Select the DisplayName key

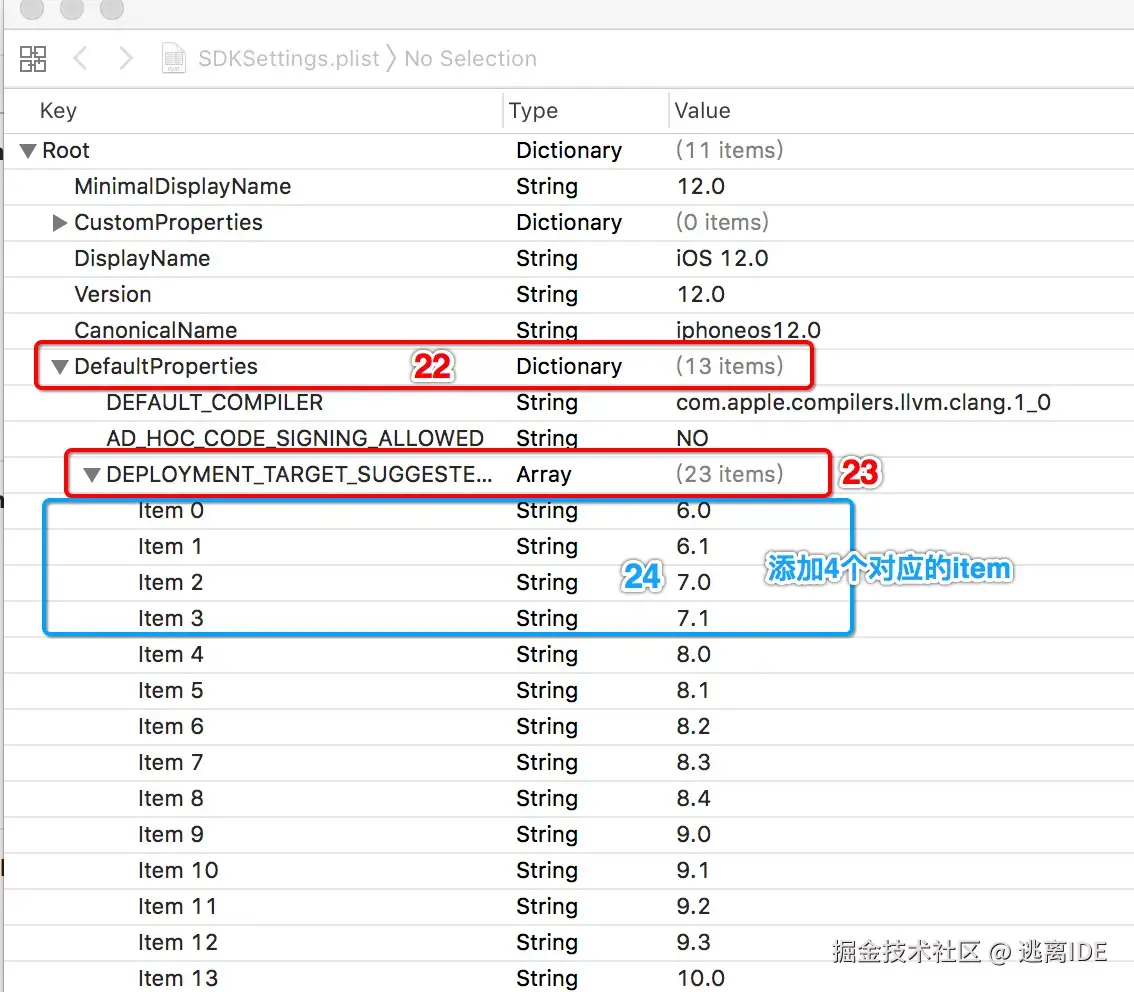142,259
